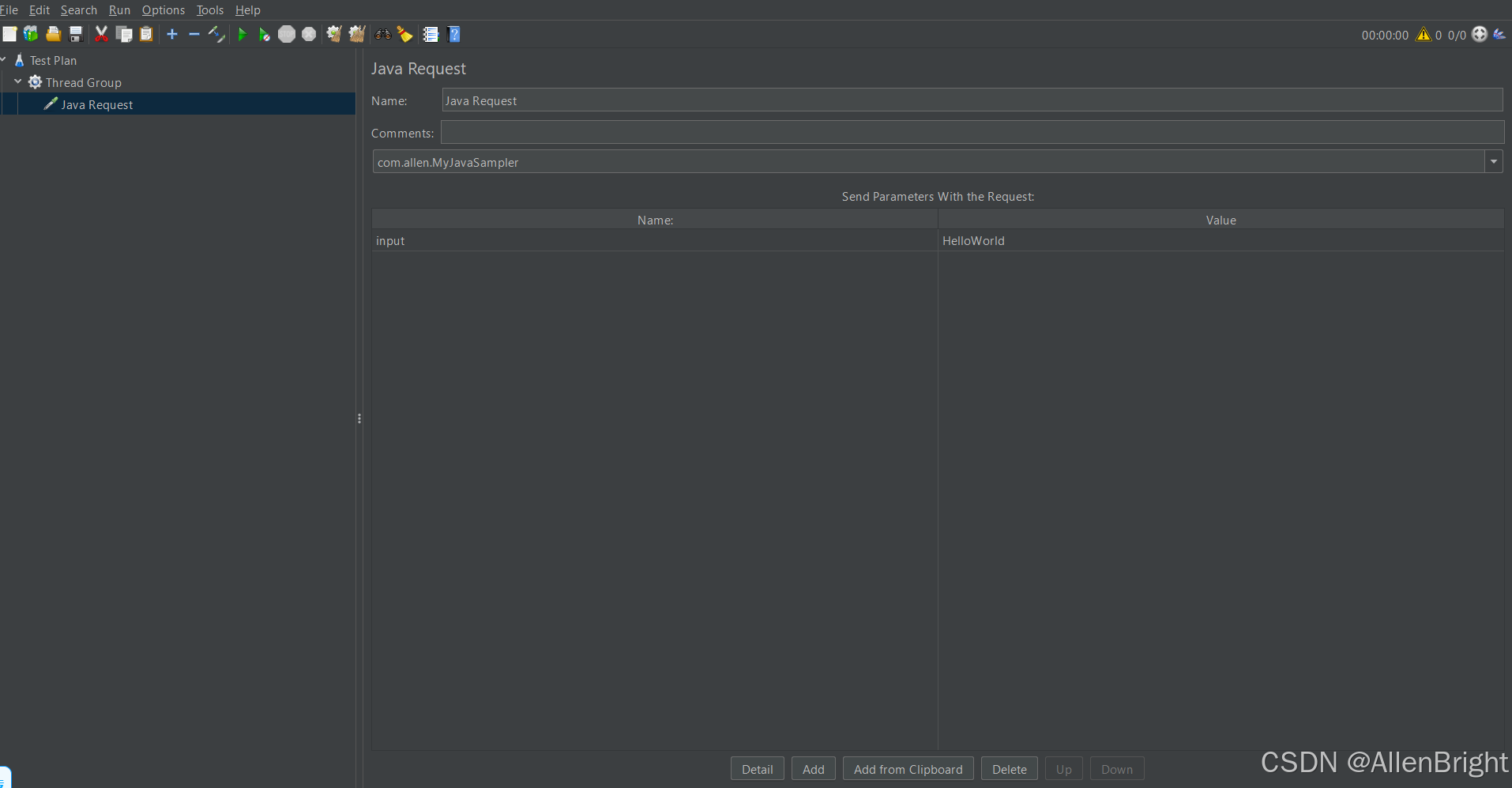The width and height of the screenshot is (1512, 788).
Task: Clear all results with double broom icon
Action: tap(357, 34)
